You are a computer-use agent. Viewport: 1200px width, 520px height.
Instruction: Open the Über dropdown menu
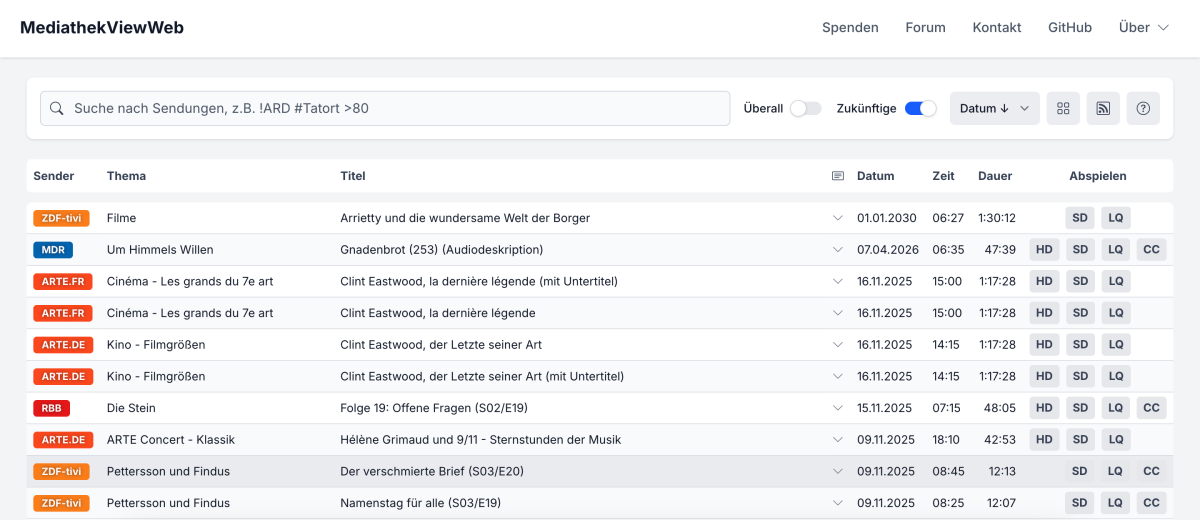pos(1144,28)
